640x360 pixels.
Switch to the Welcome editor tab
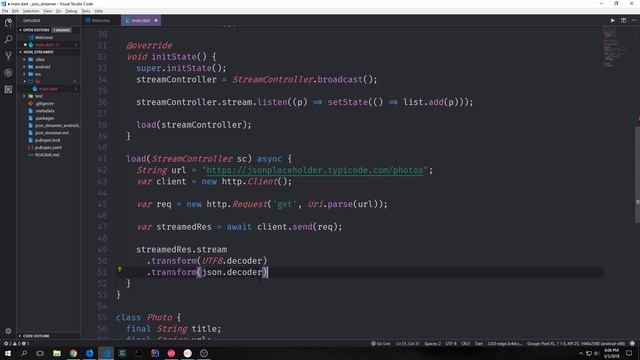point(101,20)
